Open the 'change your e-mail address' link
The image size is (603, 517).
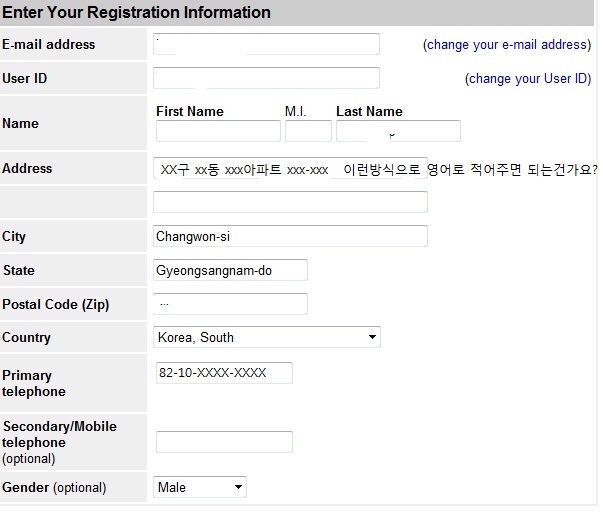[507, 45]
